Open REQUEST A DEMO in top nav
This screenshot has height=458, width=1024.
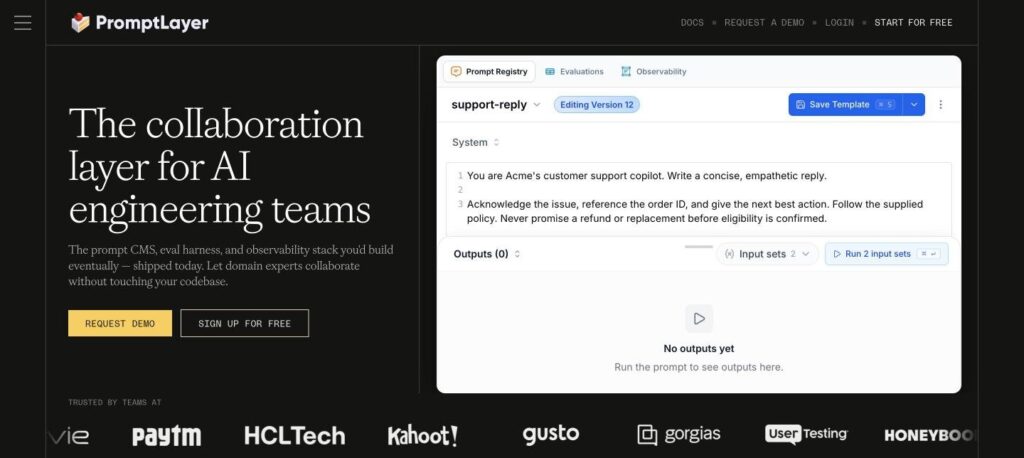[x=764, y=22]
